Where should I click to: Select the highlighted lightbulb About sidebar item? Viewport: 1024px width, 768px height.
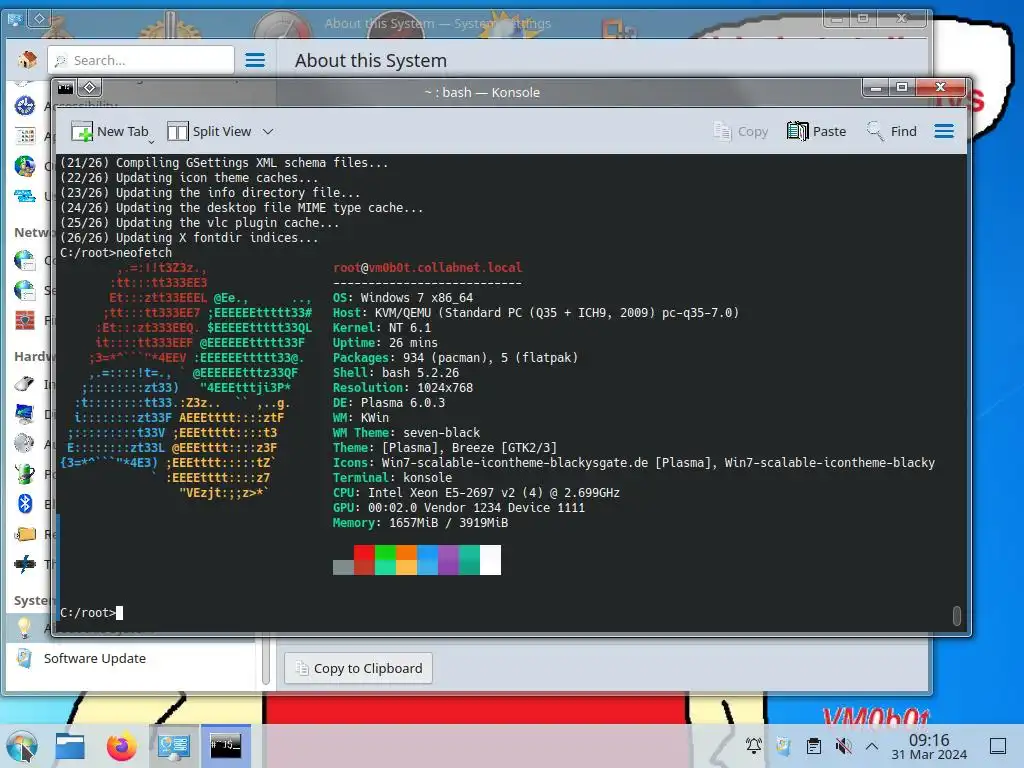tap(25, 628)
